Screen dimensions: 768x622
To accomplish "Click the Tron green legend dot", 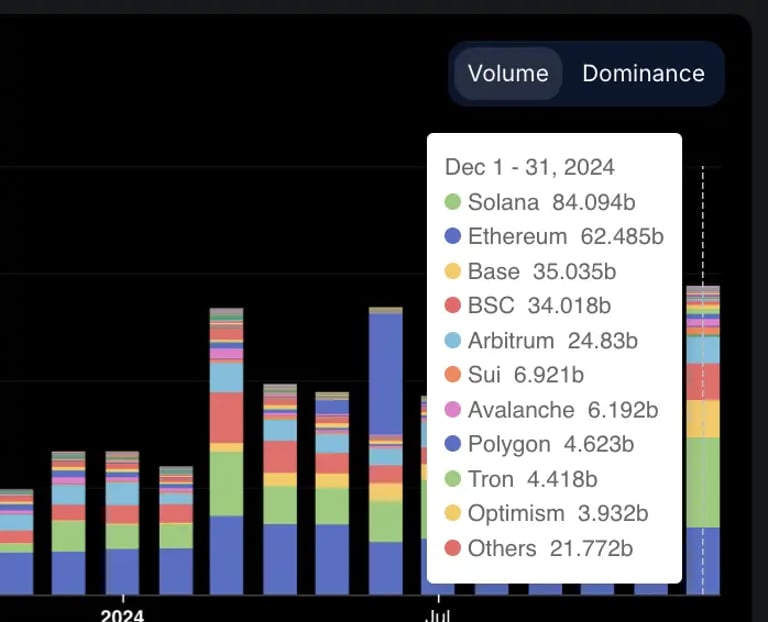I will click(453, 478).
